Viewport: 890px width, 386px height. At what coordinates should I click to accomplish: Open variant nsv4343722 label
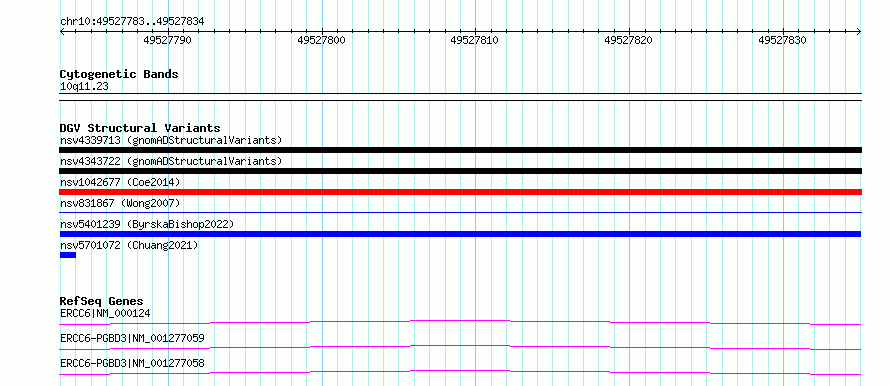coord(171,161)
